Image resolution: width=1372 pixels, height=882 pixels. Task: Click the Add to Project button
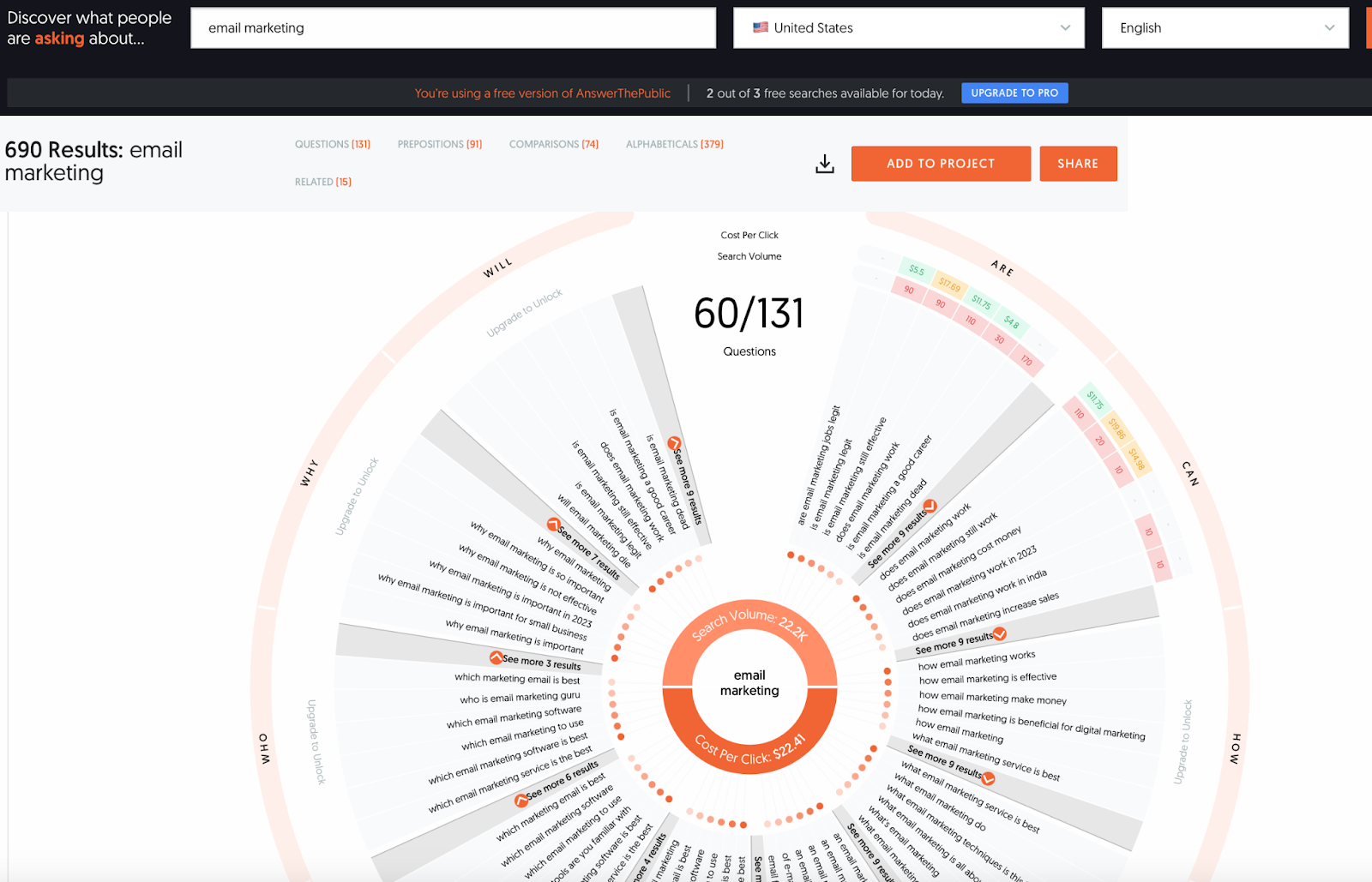click(x=941, y=164)
